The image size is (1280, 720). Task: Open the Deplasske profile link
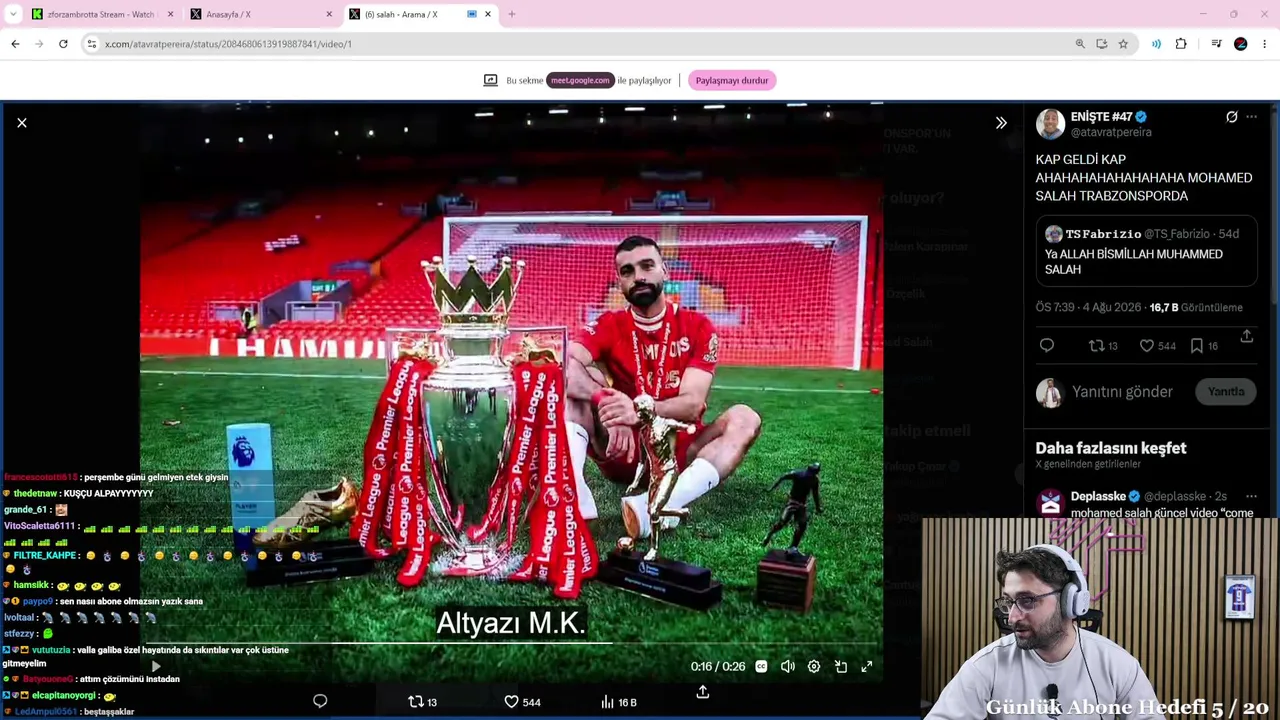point(1098,496)
